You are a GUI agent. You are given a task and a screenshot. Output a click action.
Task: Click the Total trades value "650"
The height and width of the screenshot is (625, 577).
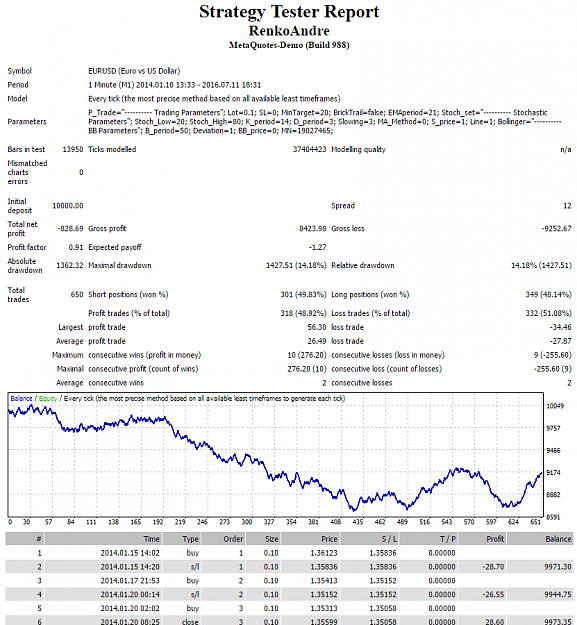77,295
